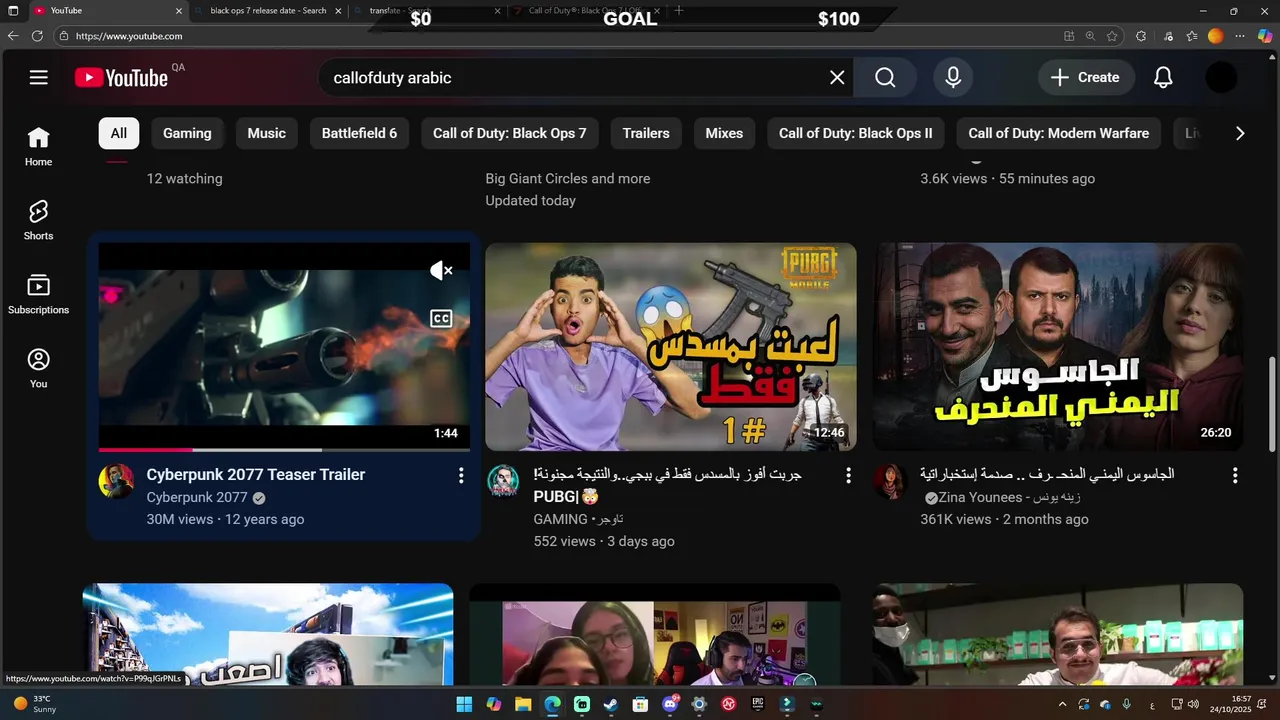Click the Big Giant Circles and more text
The image size is (1280, 720).
point(568,178)
